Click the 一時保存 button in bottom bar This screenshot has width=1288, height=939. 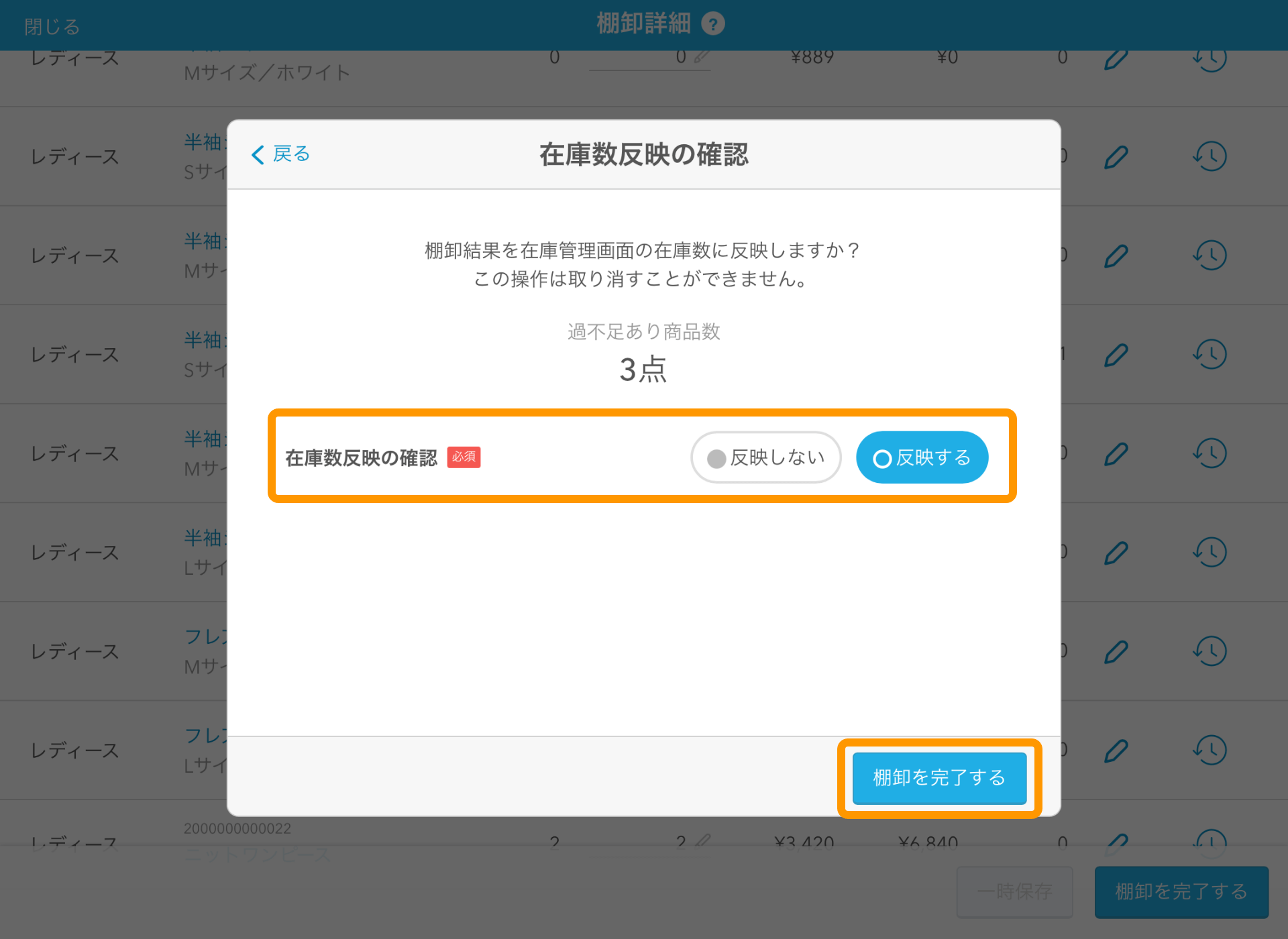1014,891
